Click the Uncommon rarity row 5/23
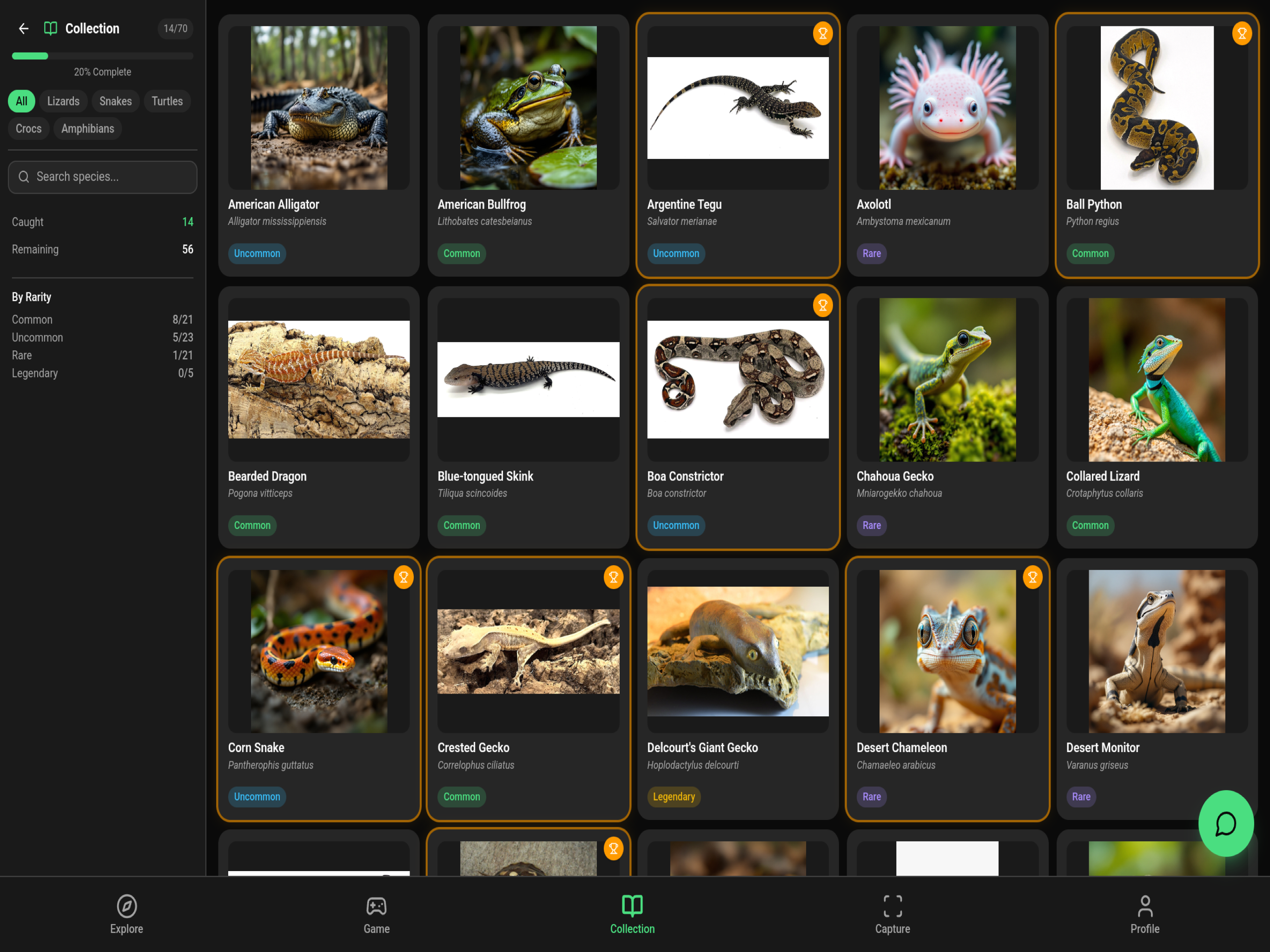Image resolution: width=1270 pixels, height=952 pixels. [x=103, y=337]
